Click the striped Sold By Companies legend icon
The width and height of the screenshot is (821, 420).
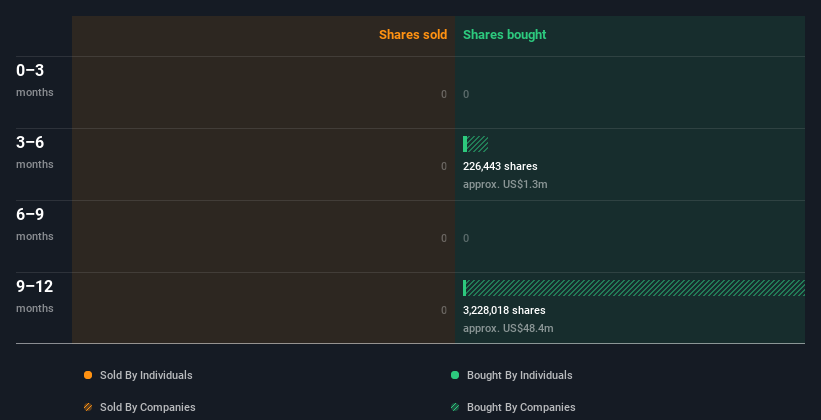(88, 407)
